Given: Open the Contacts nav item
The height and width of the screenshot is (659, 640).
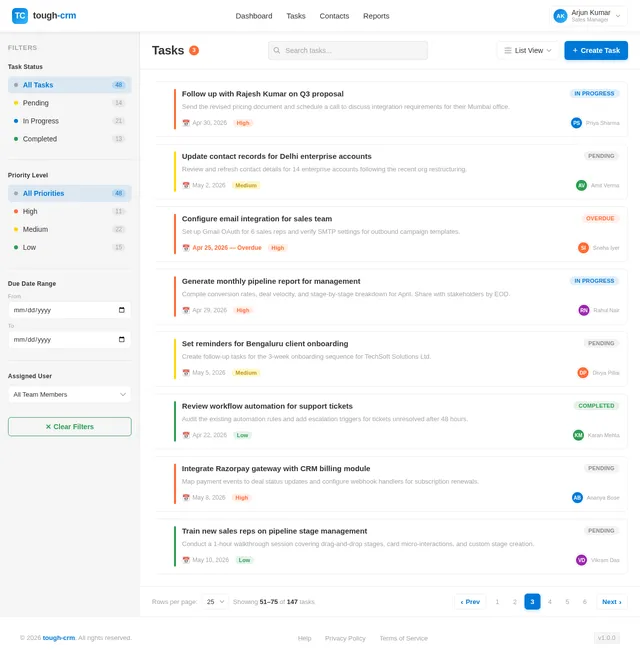Looking at the screenshot, I should tap(334, 16).
